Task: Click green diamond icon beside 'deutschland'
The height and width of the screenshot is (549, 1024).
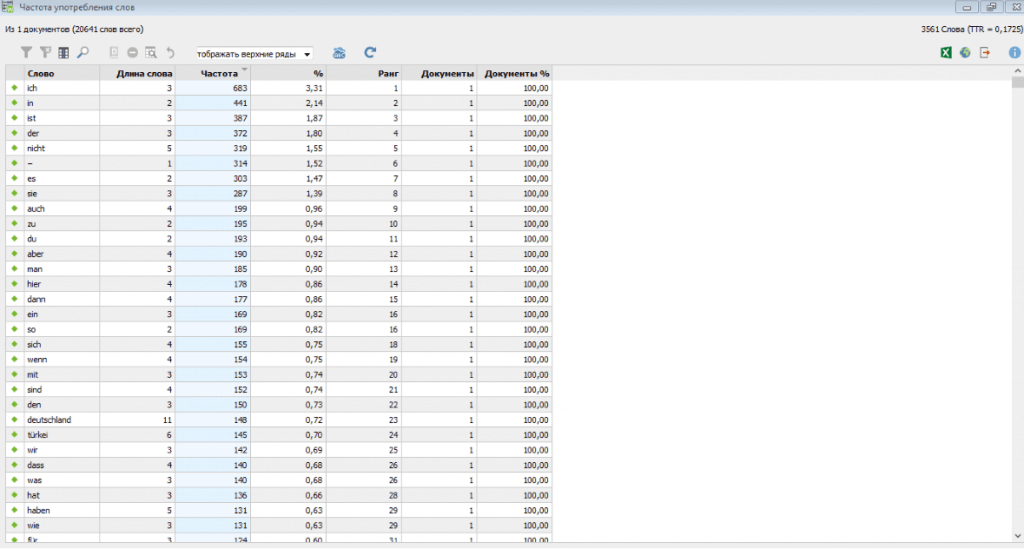Action: click(14, 420)
